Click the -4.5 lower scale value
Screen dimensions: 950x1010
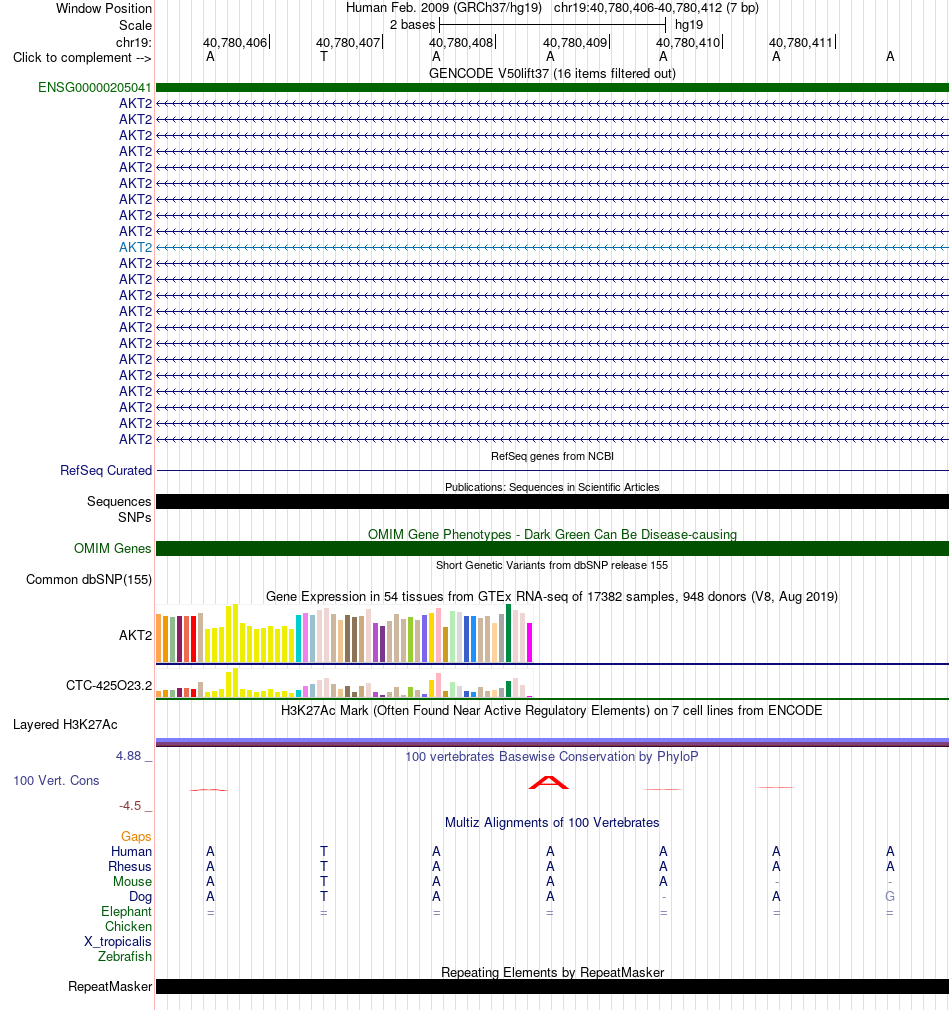coord(130,806)
